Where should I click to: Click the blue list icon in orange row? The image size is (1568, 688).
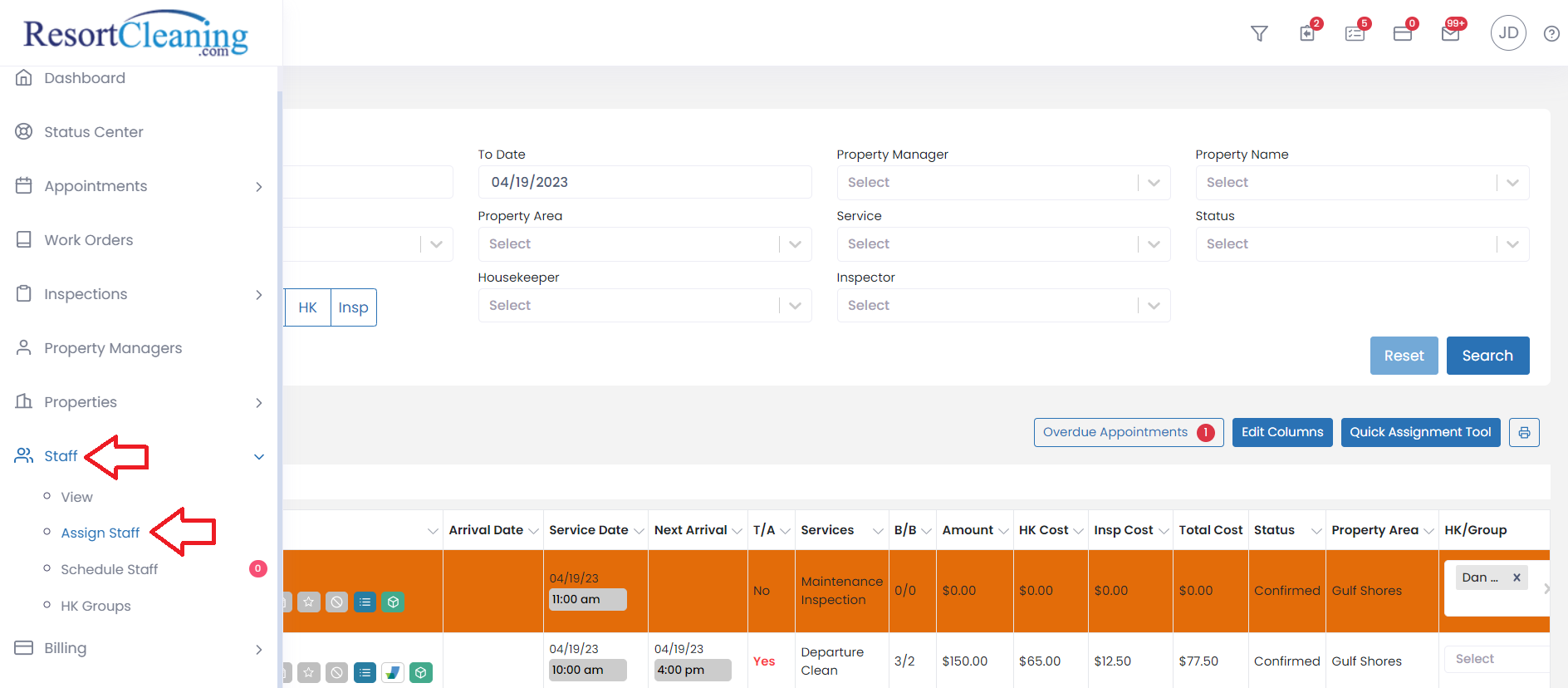(365, 602)
